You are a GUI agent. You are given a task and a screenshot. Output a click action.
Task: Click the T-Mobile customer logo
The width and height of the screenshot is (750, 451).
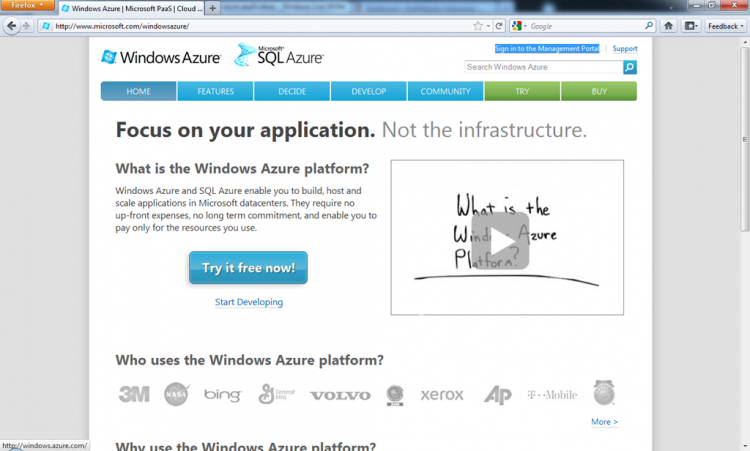tap(552, 395)
